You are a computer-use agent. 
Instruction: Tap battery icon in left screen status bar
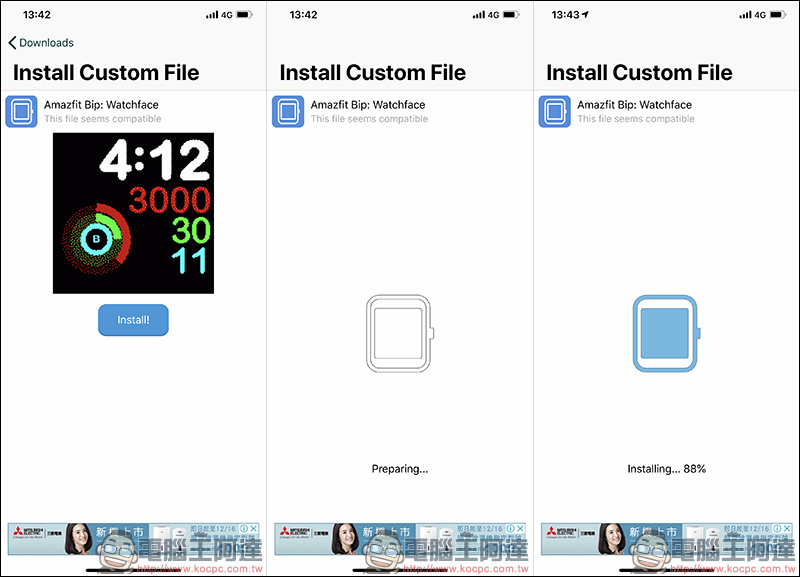[244, 15]
